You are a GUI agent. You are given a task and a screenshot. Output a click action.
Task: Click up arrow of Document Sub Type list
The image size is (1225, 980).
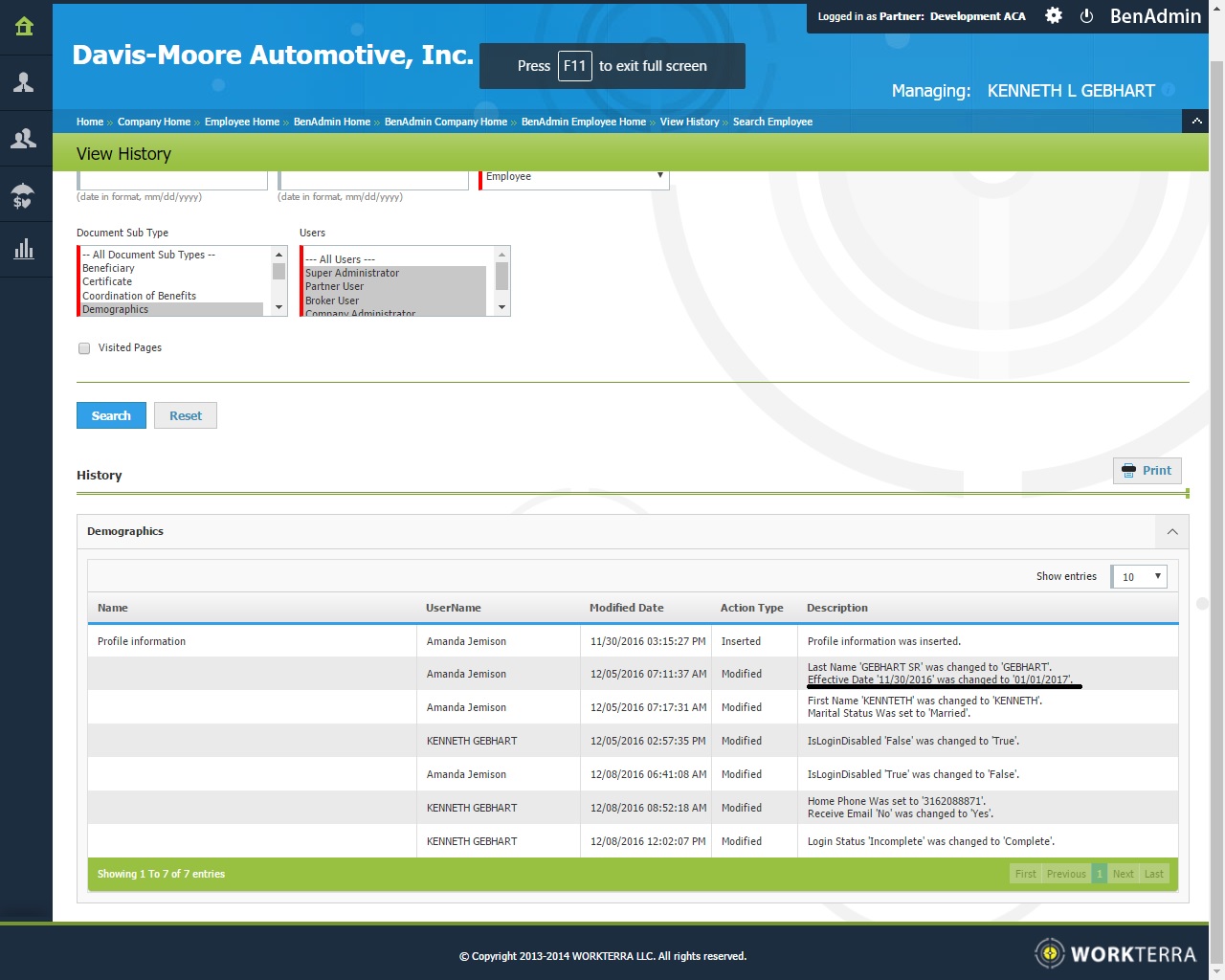click(x=279, y=255)
